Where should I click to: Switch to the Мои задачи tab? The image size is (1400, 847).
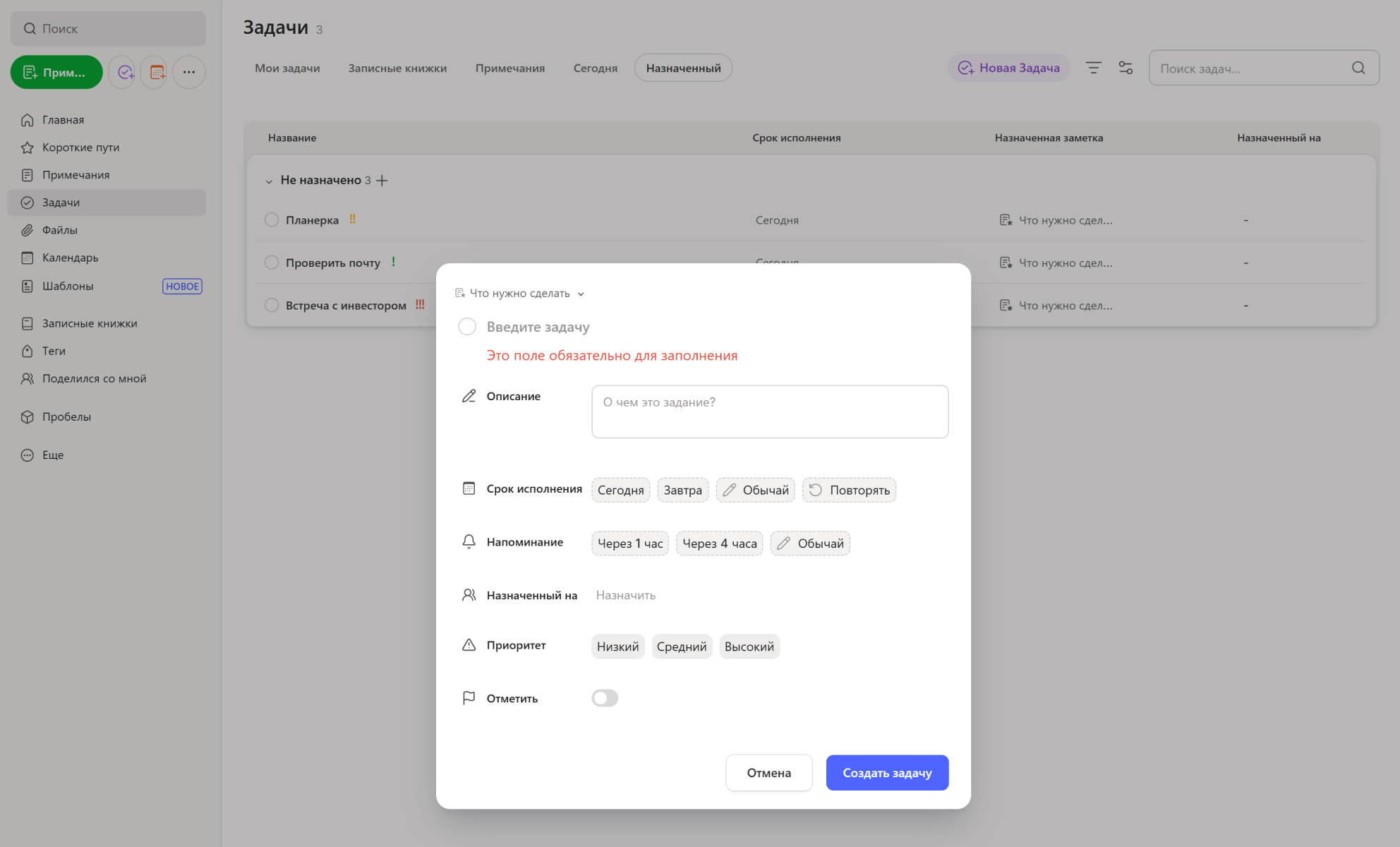click(x=287, y=68)
